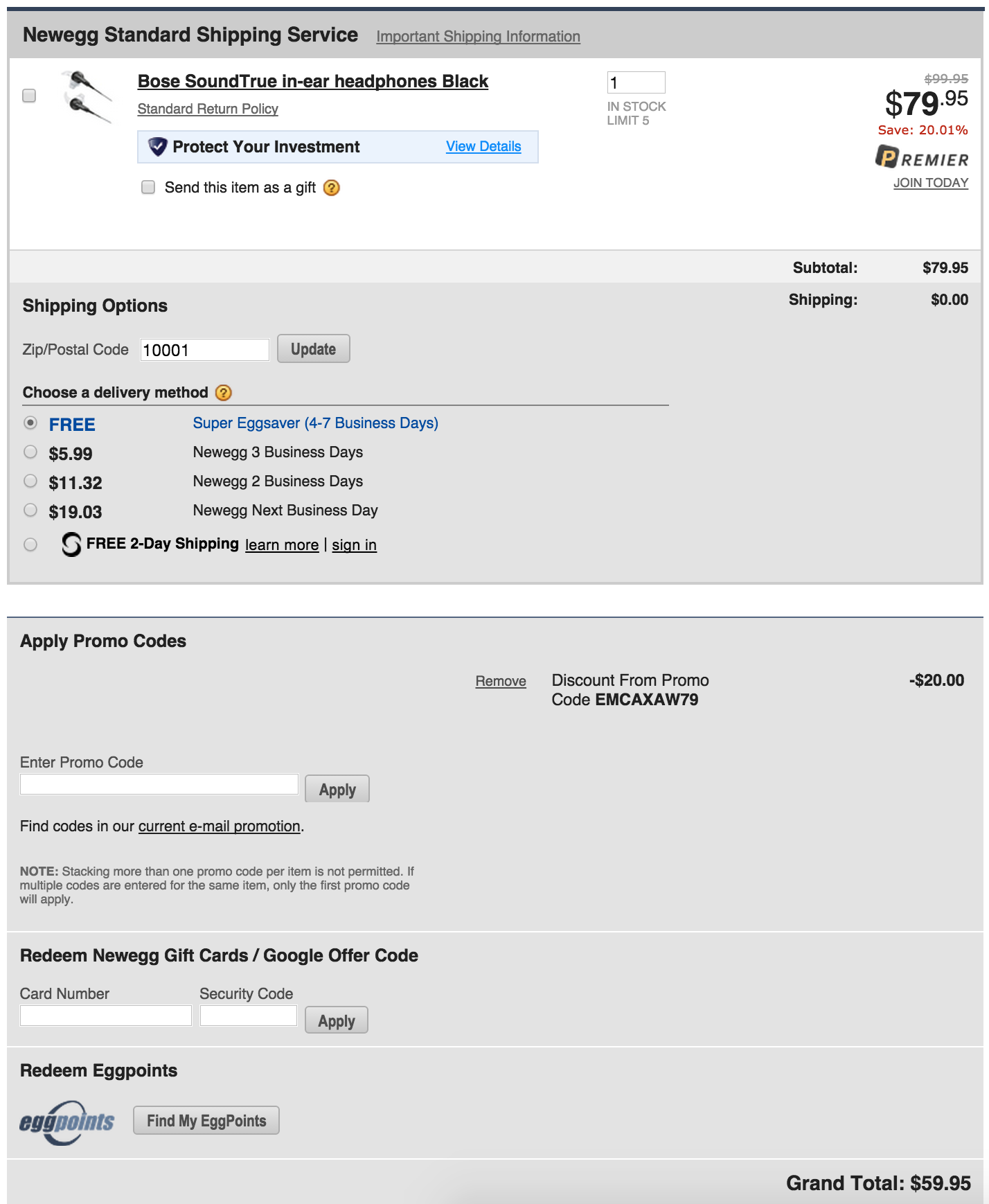Viewport: 989px width, 1204px height.
Task: Click the Newegg Premier logo
Action: (923, 158)
